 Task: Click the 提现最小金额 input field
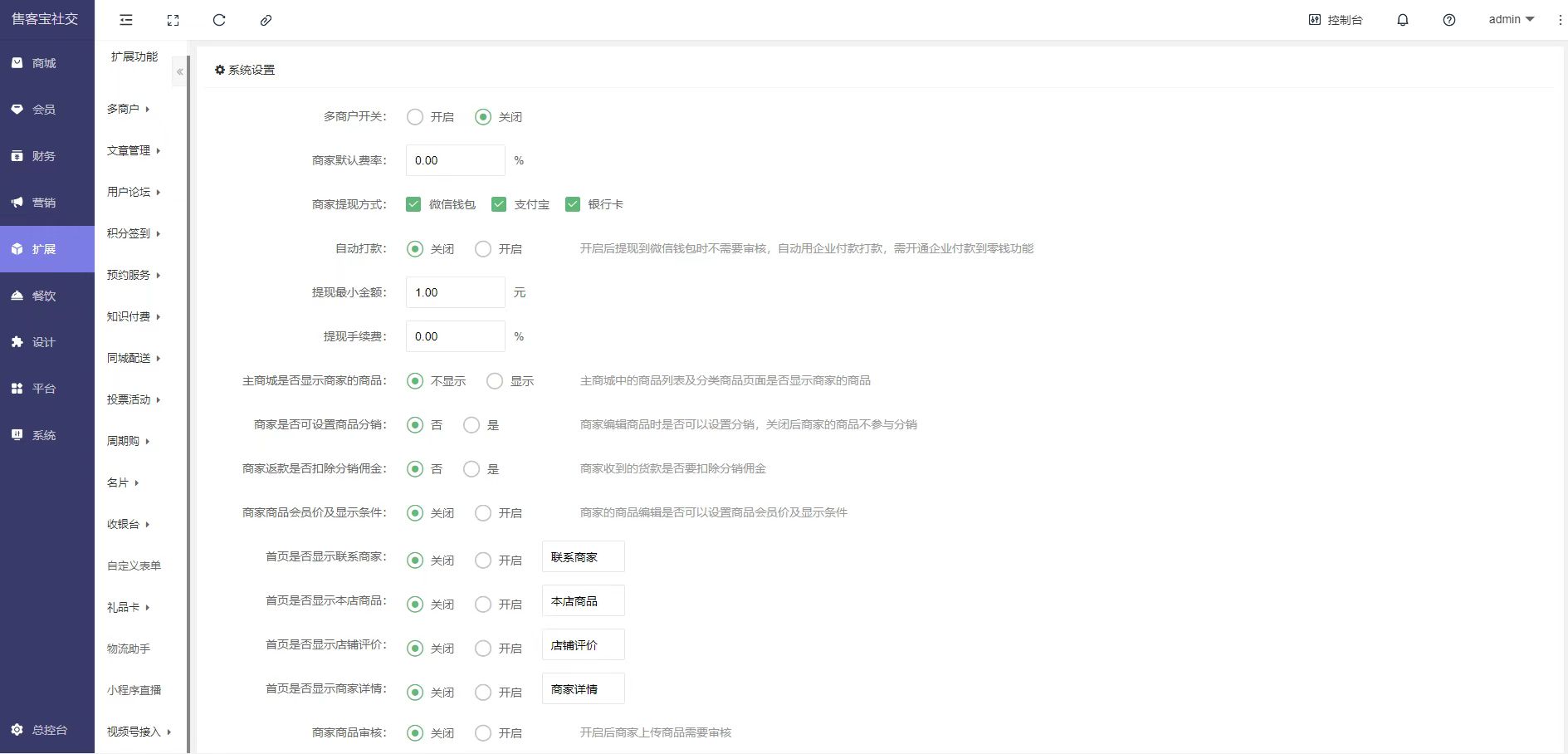click(x=455, y=292)
